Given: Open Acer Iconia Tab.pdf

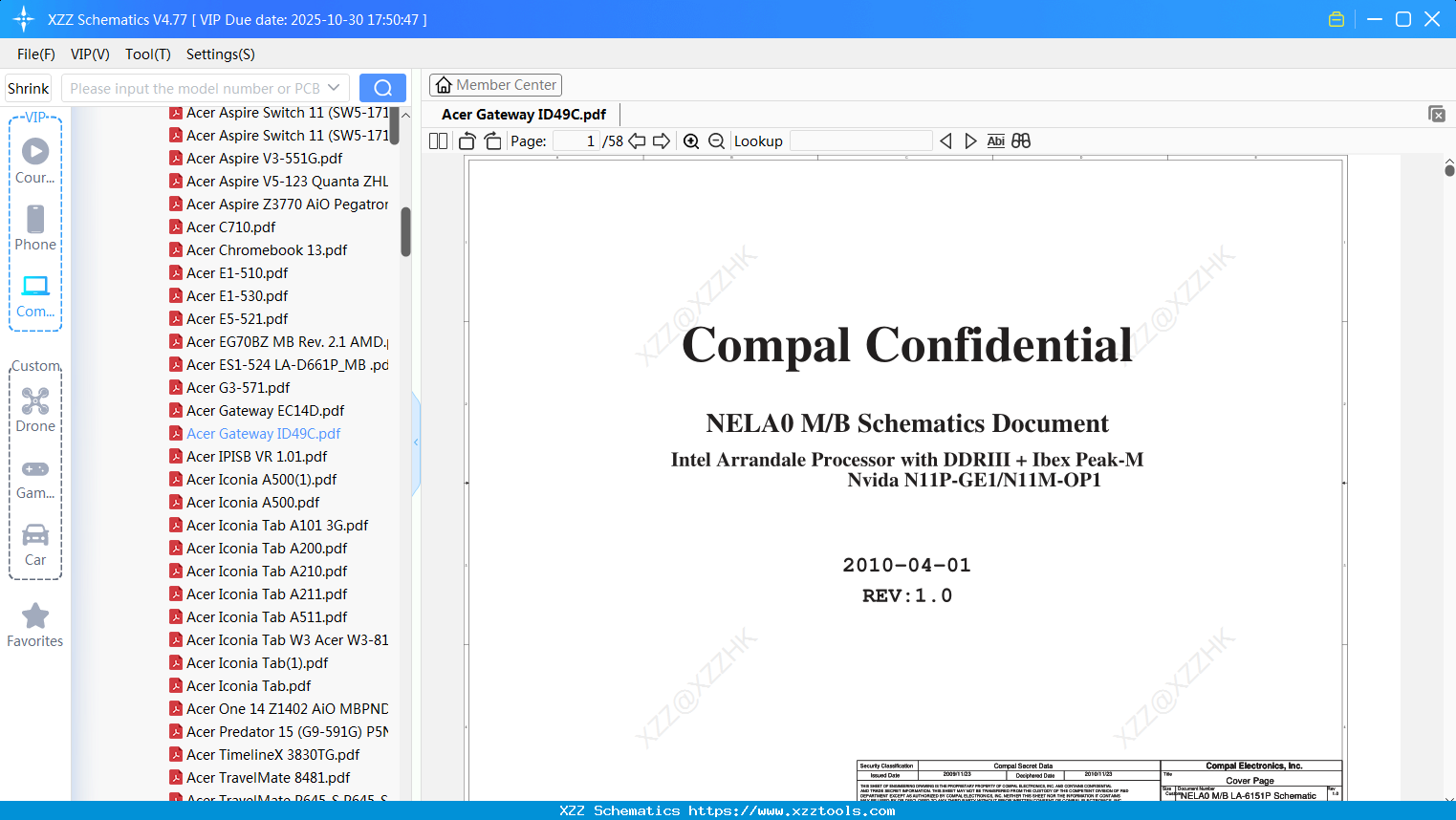Looking at the screenshot, I should coord(240,686).
